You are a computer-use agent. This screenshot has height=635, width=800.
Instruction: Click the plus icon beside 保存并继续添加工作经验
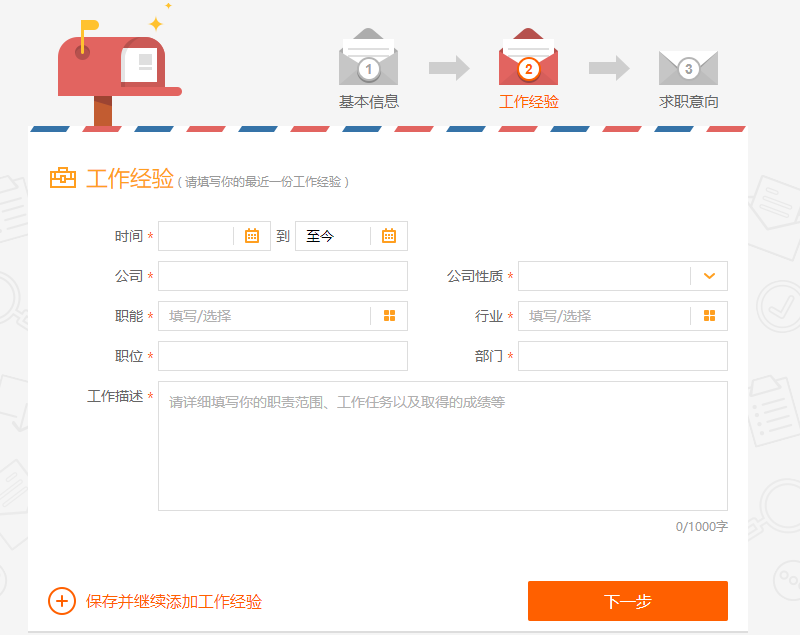(x=61, y=601)
